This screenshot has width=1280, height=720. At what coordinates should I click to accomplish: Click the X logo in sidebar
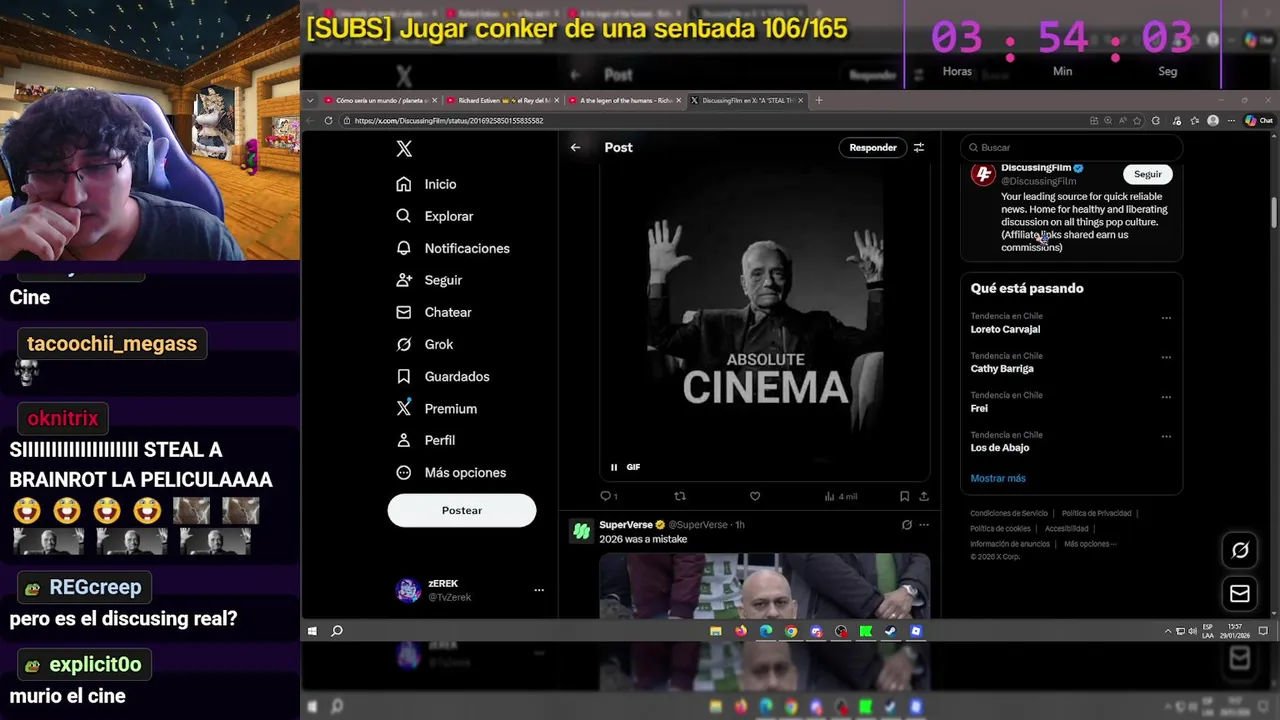coord(404,148)
